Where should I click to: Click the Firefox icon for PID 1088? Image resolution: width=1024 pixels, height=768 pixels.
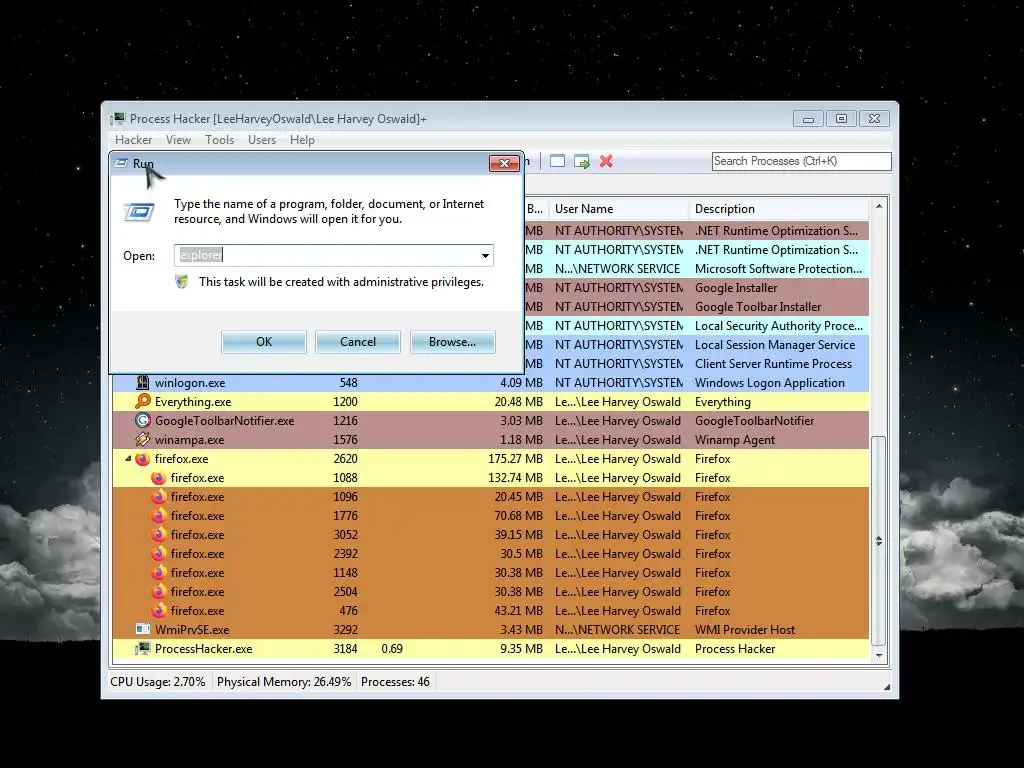pos(158,477)
